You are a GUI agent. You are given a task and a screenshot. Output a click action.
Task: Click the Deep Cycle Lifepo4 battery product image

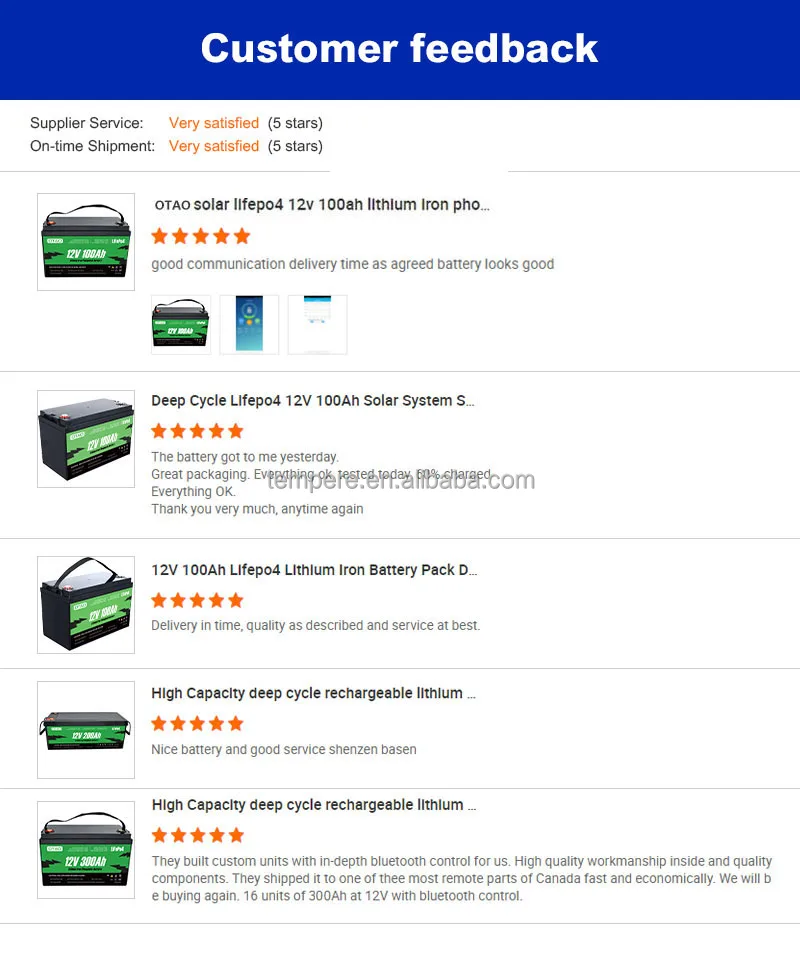(86, 439)
